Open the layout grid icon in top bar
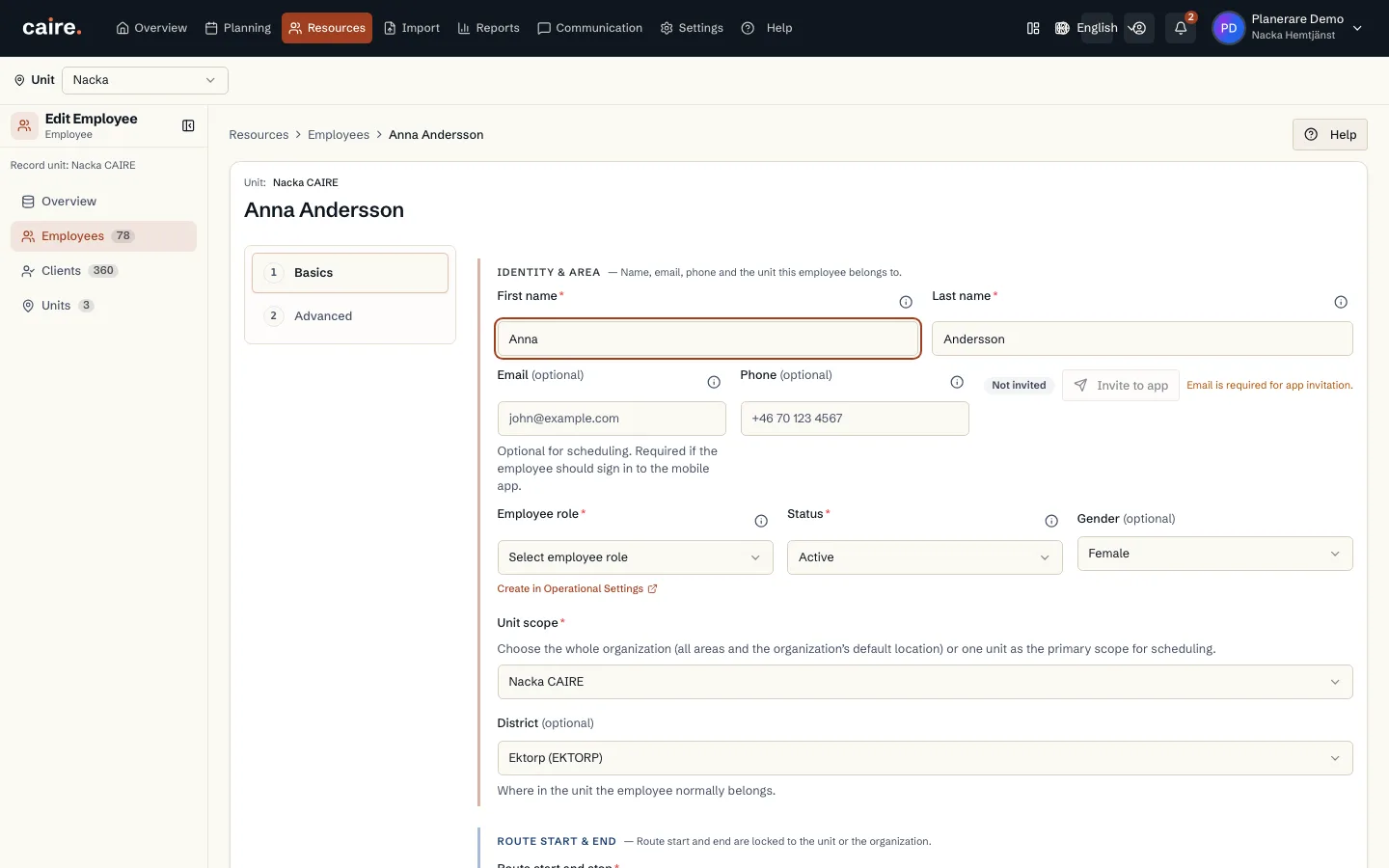Image resolution: width=1389 pixels, height=868 pixels. (x=1033, y=28)
